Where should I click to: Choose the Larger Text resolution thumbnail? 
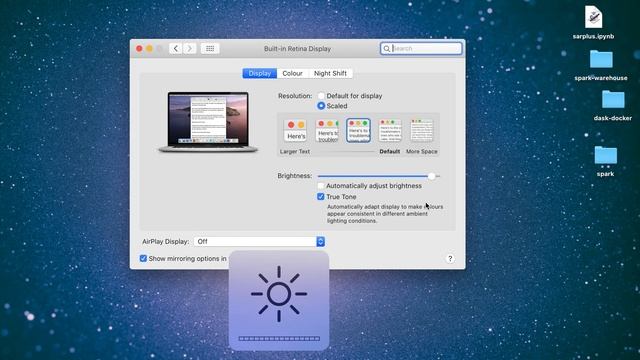click(x=296, y=131)
